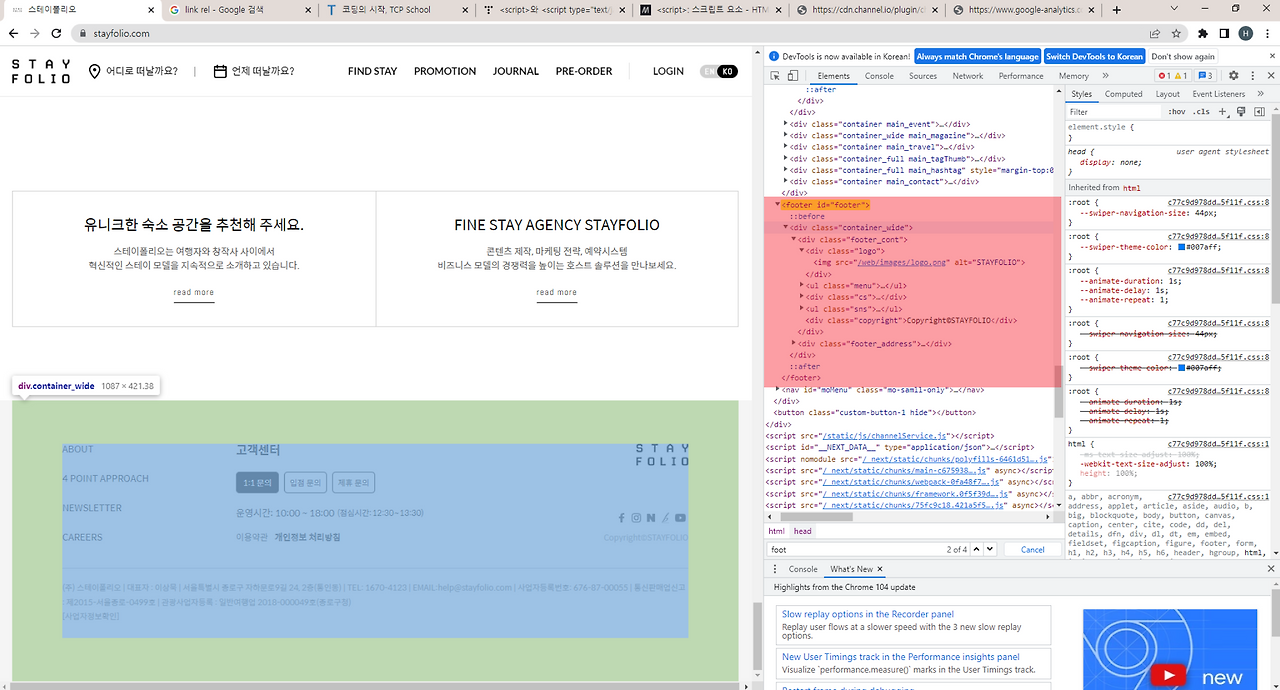
Task: Click the #007aff swiper-theme-color swatch
Action: (1183, 247)
